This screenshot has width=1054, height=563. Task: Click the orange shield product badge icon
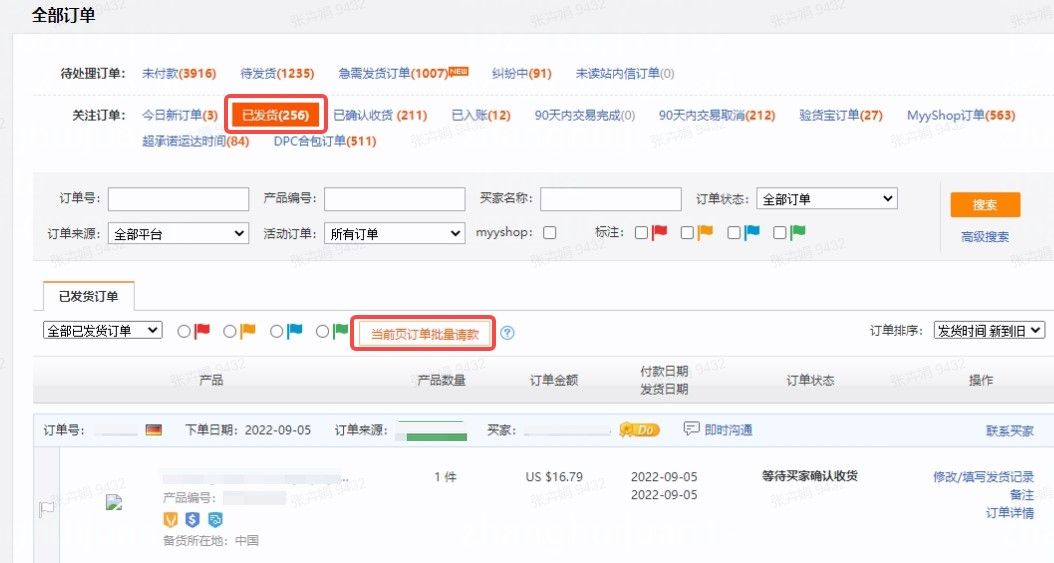170,519
